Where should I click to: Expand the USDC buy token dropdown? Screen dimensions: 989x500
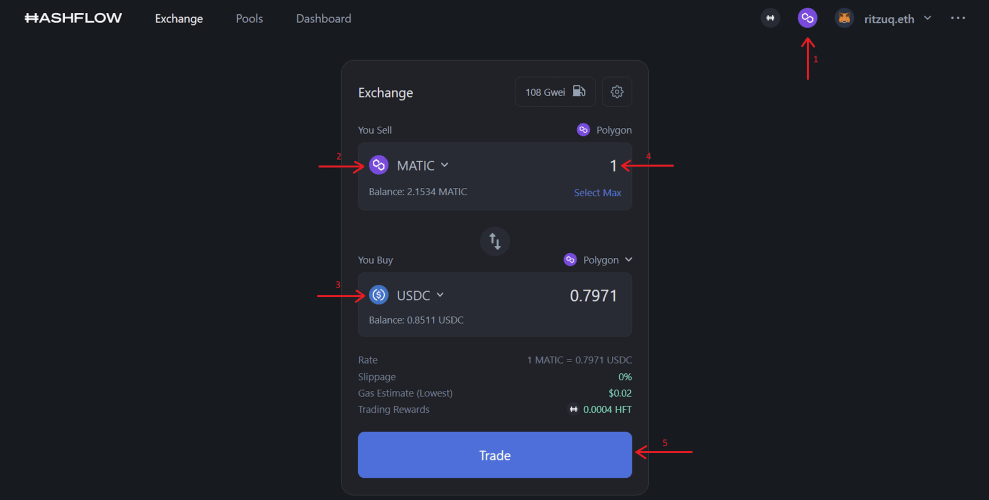420,295
